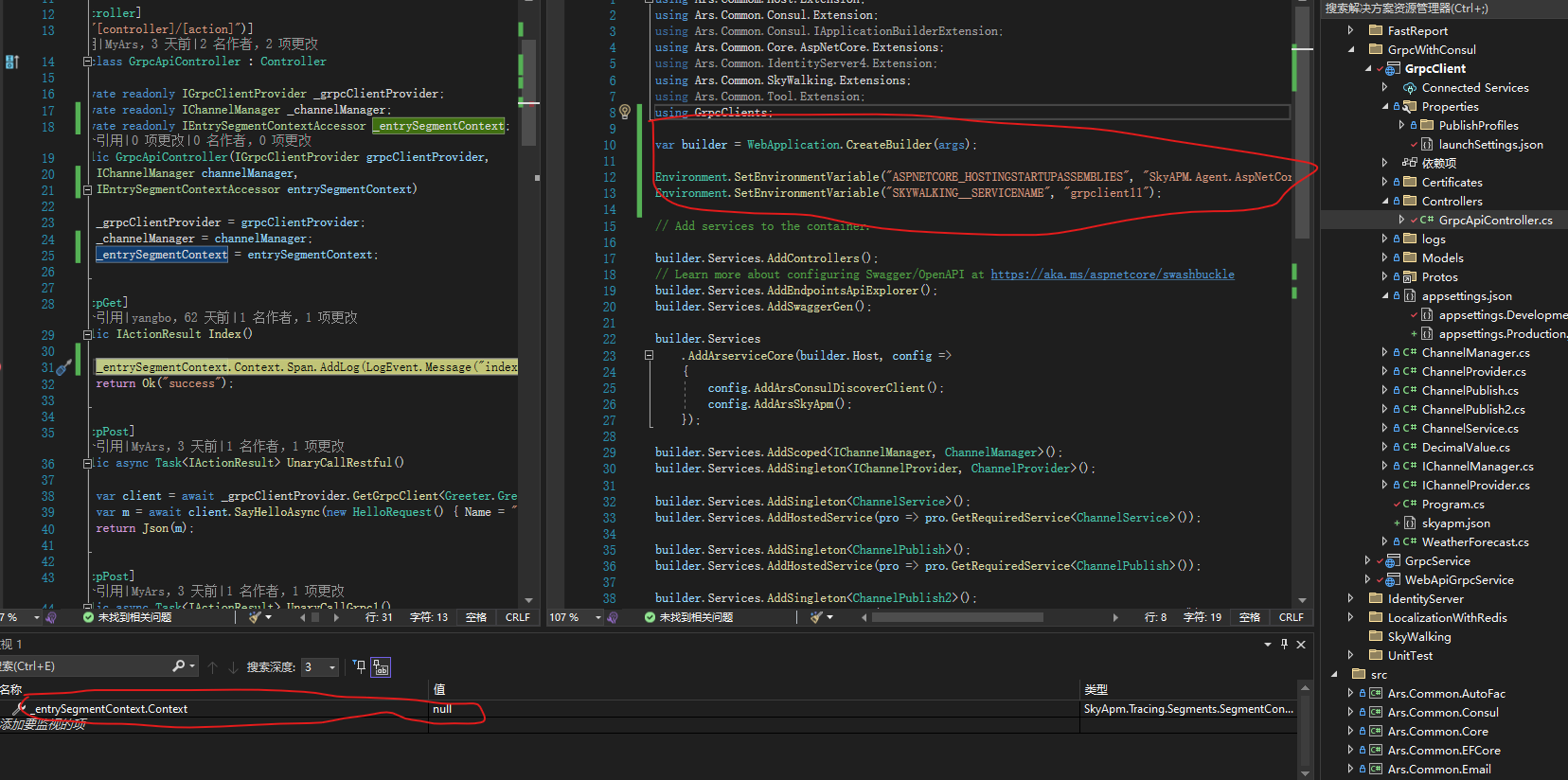Click the GrpcClient project icon
This screenshot has height=780, width=1568.
(x=1393, y=68)
